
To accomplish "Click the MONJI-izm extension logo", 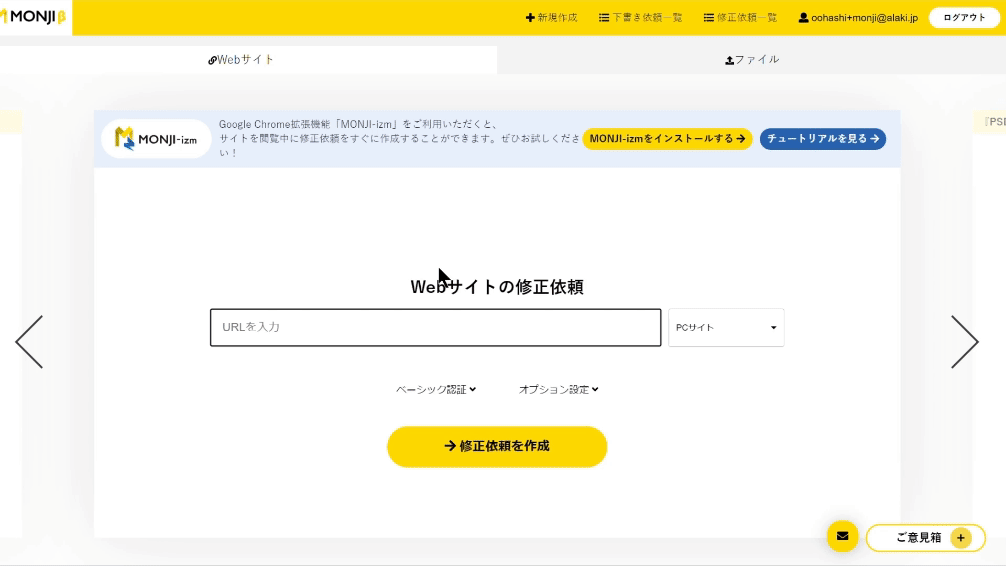I will 156,139.
